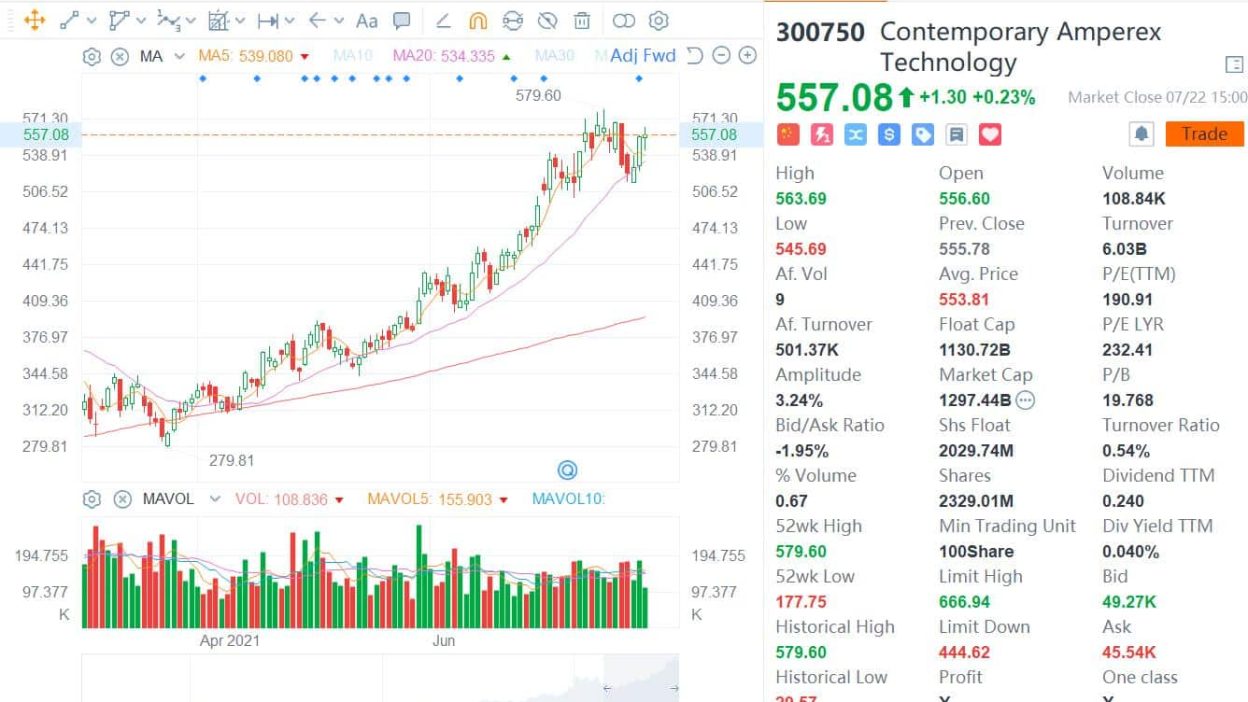Expand the wave pattern tool arrow
The width and height of the screenshot is (1248, 702).
[x=191, y=20]
